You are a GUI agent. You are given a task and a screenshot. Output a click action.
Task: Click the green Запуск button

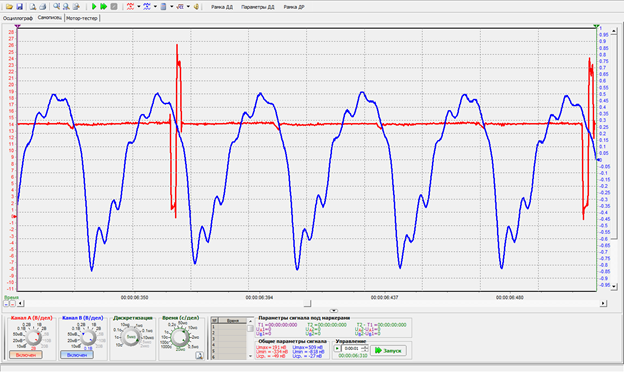click(388, 351)
